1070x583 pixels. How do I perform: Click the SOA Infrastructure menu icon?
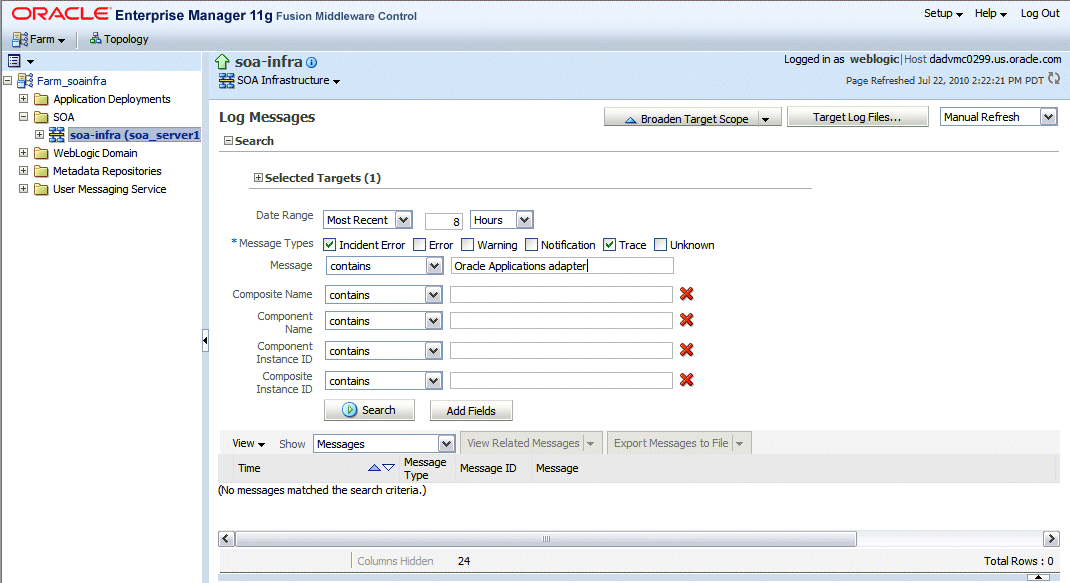click(x=227, y=81)
